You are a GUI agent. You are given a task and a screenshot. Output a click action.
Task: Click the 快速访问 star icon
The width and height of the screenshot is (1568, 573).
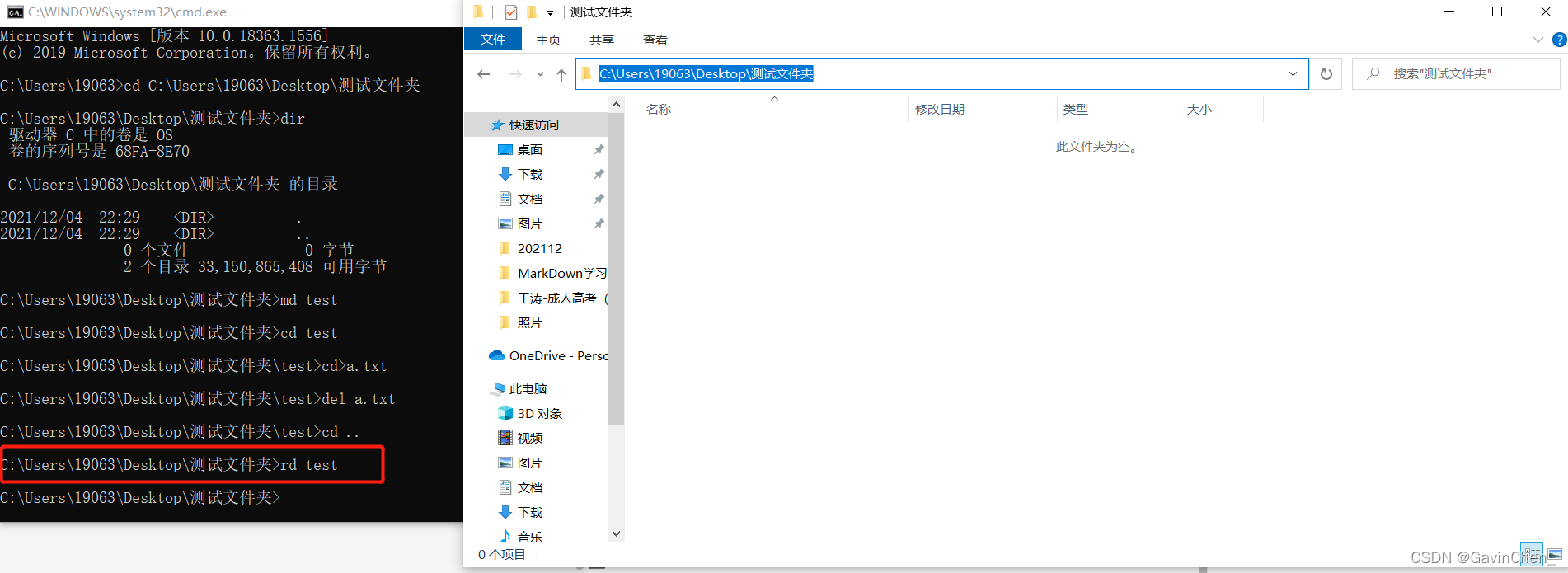pyautogui.click(x=497, y=124)
